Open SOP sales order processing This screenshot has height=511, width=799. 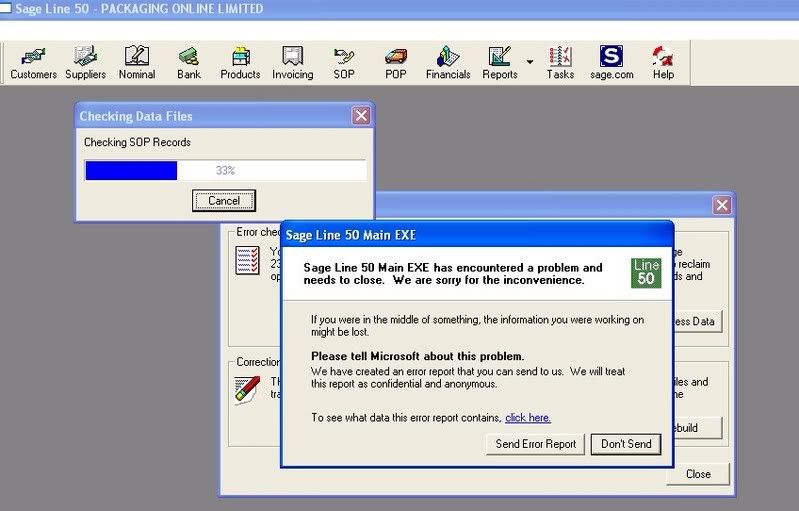(x=344, y=63)
